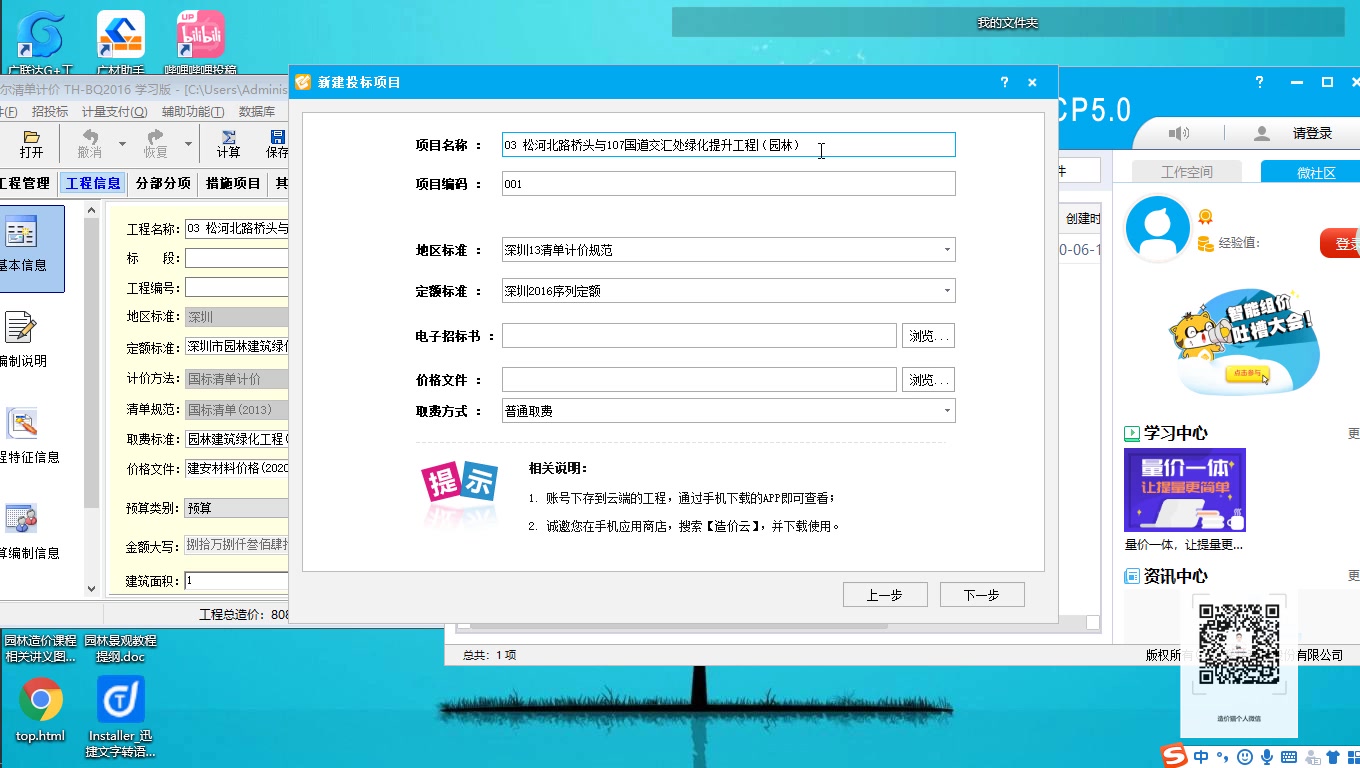Toggle the Sogou punctuation mode button

click(1223, 756)
